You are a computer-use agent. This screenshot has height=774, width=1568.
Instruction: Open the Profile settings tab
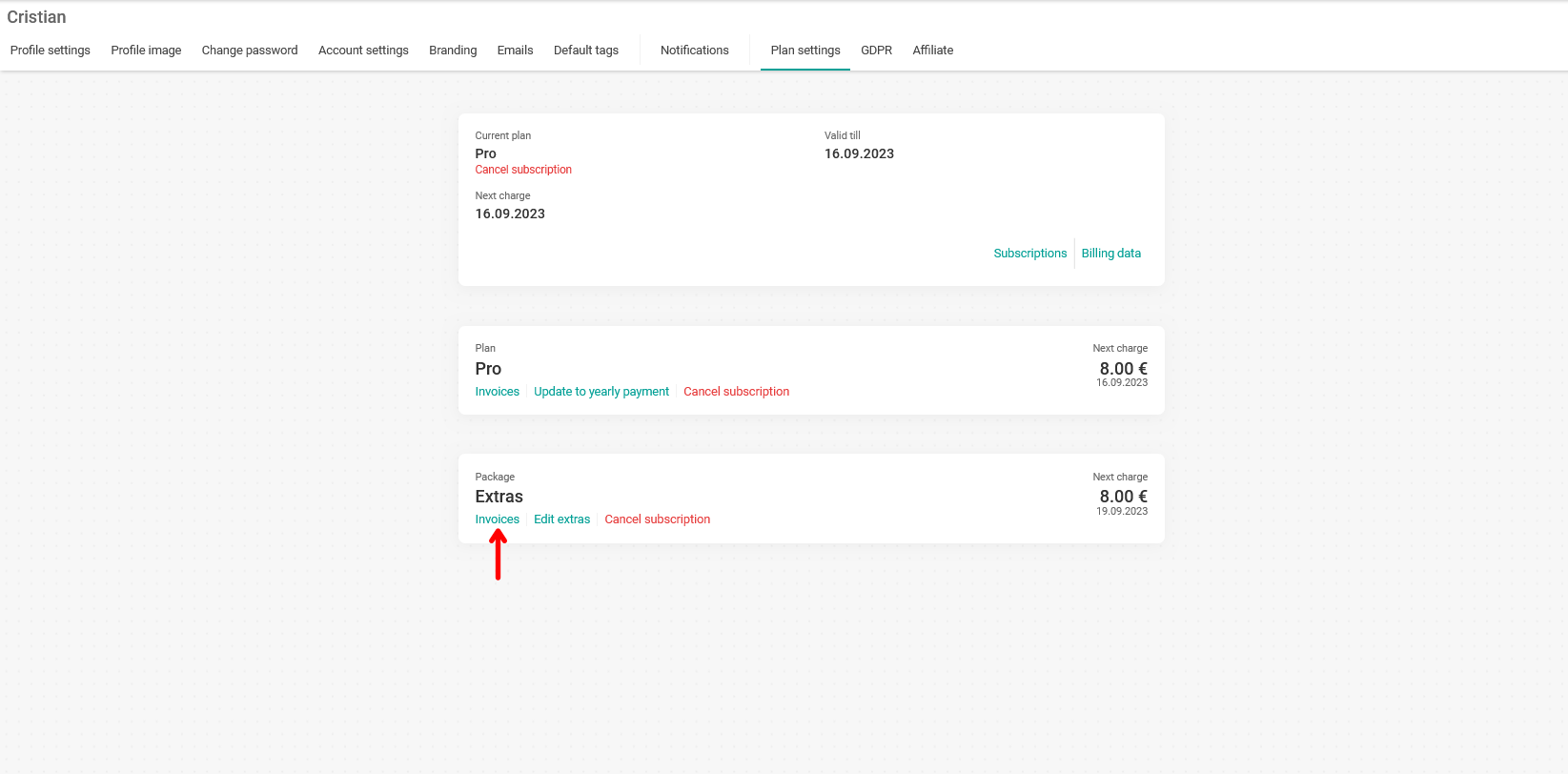click(x=51, y=51)
